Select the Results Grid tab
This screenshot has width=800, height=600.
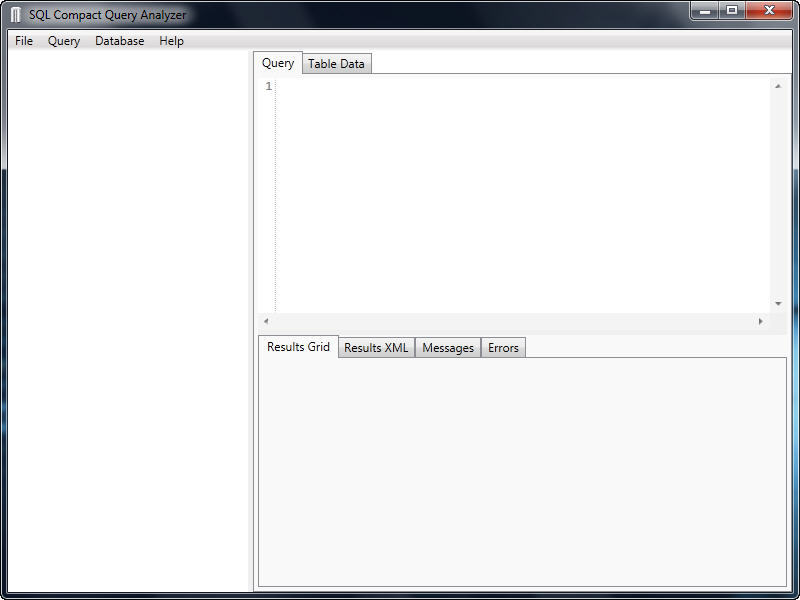pyautogui.click(x=298, y=347)
